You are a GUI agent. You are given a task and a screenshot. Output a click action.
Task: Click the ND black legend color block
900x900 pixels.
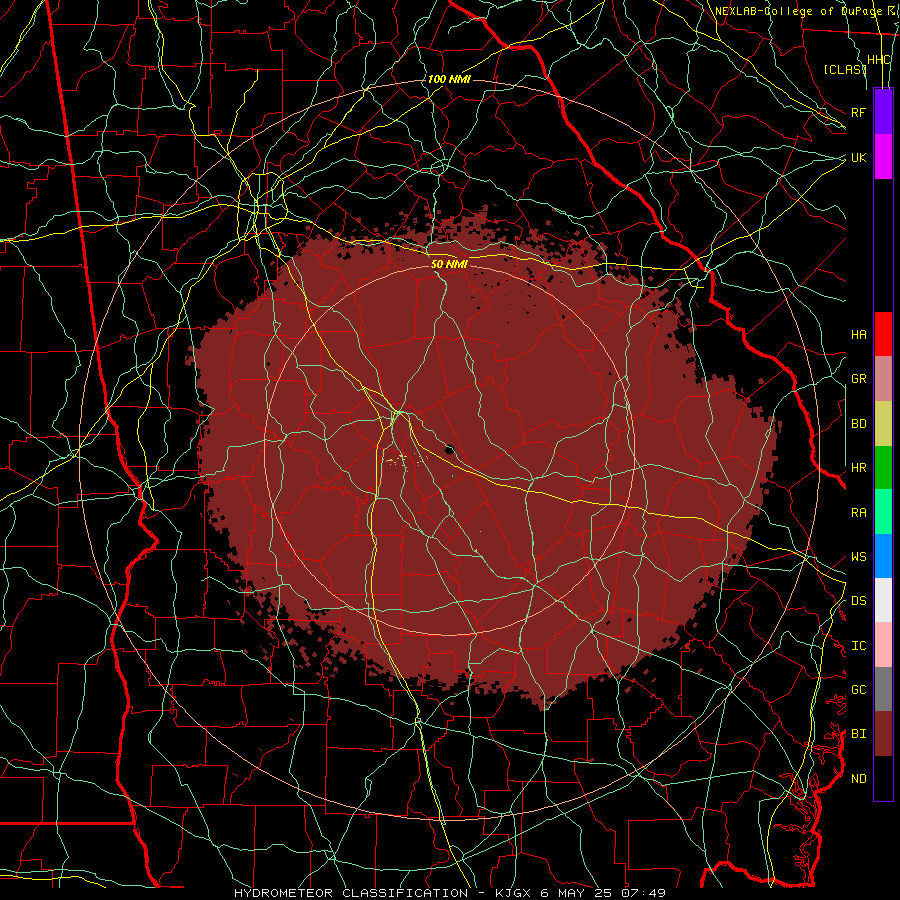tap(883, 778)
